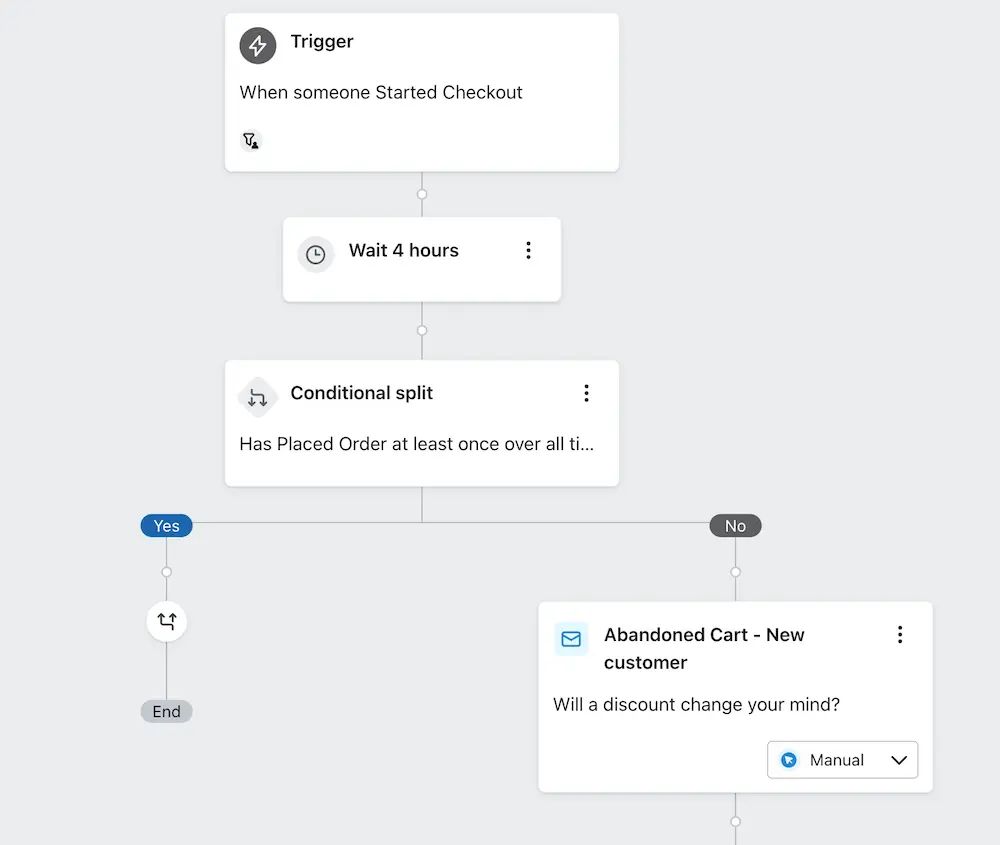This screenshot has height=845, width=1000.
Task: Click the clock icon on Wait card
Action: (x=315, y=254)
